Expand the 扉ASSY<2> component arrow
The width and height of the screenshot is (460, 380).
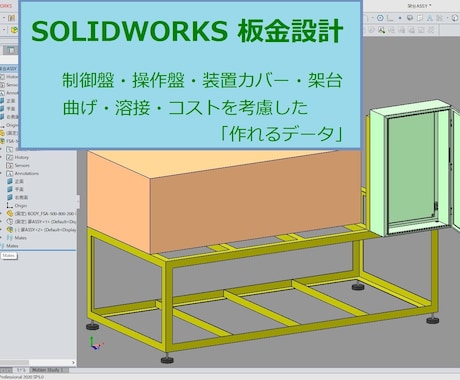(x=2, y=230)
